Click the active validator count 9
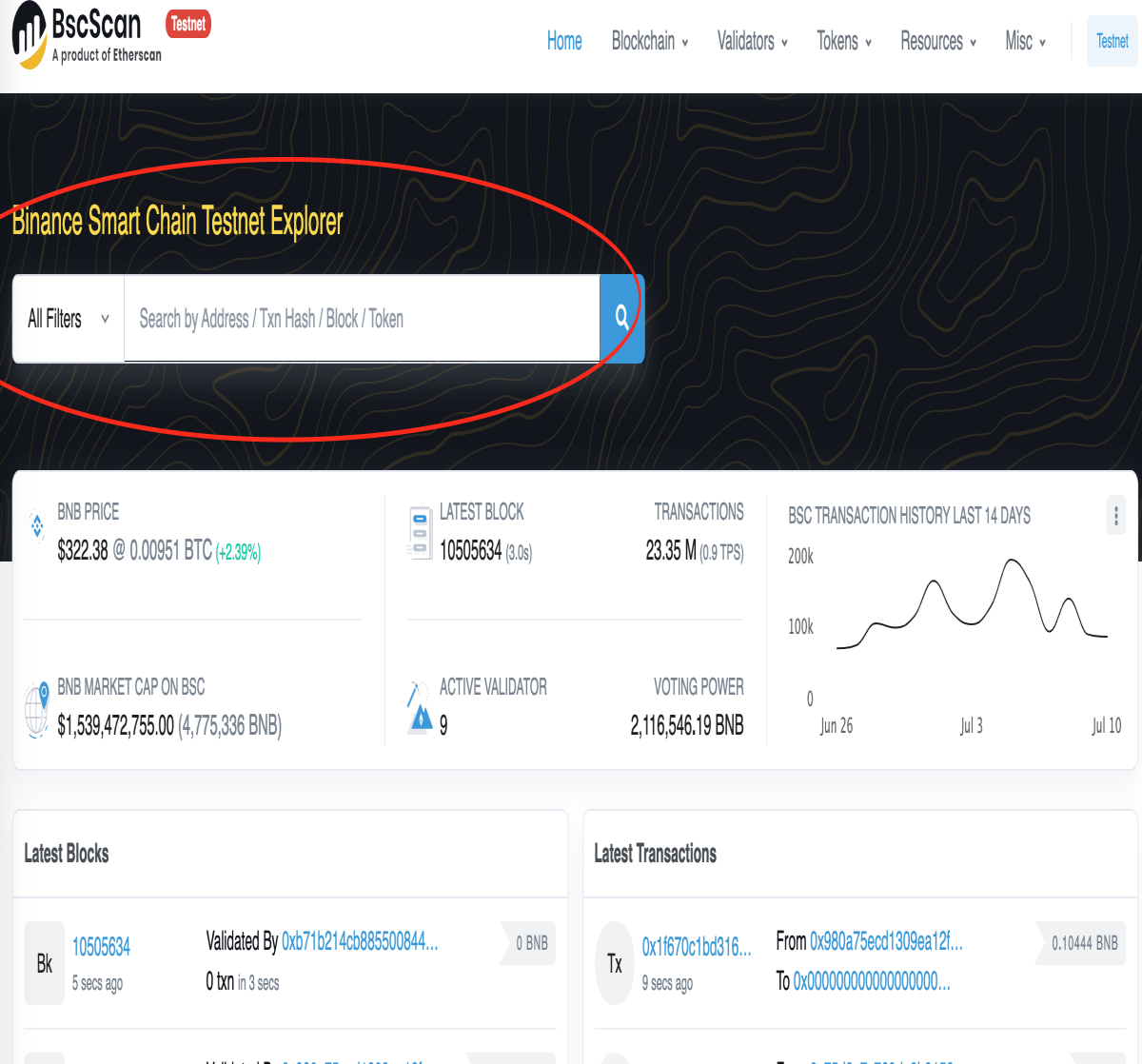Viewport: 1142px width, 1064px height. 443,726
